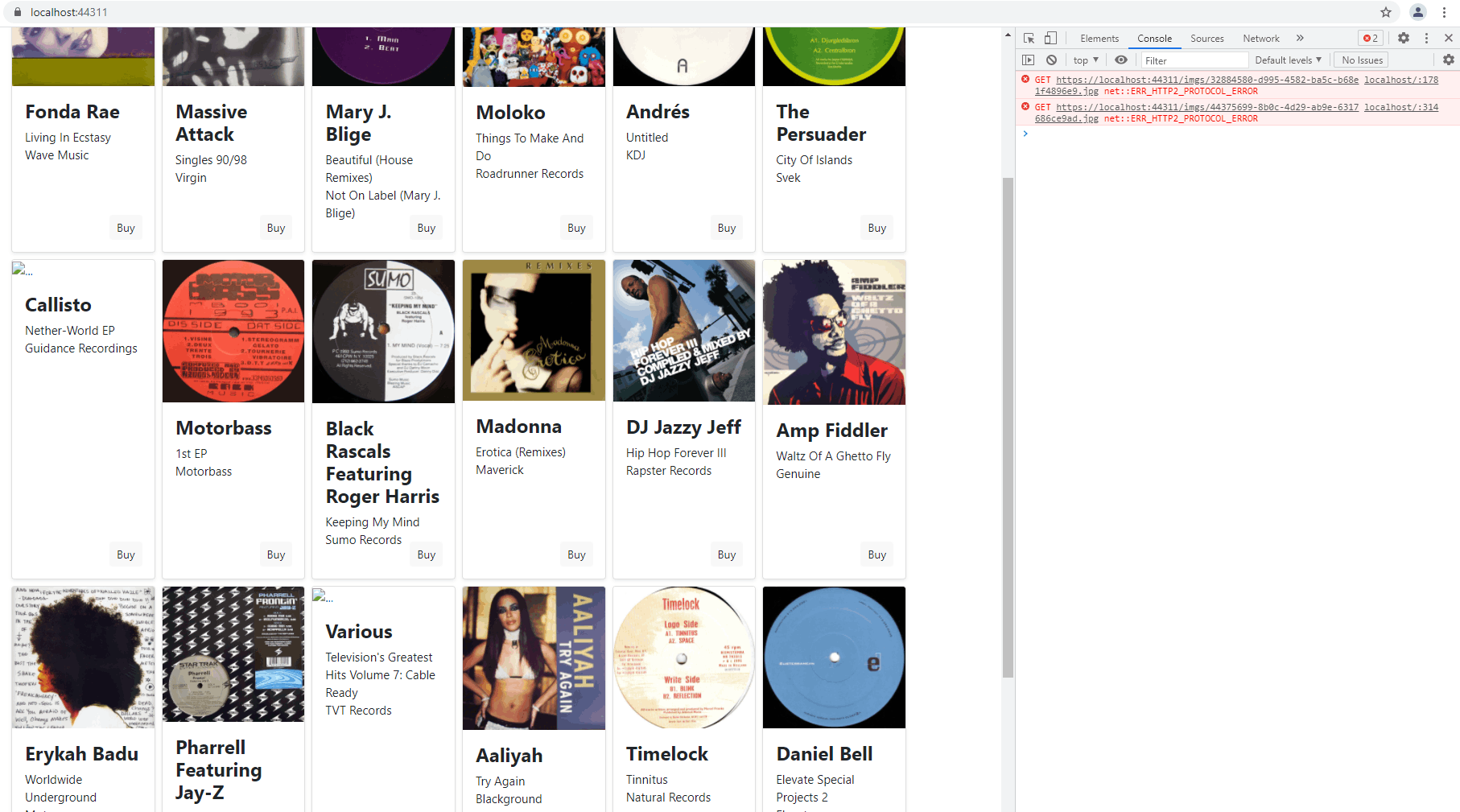Image resolution: width=1460 pixels, height=812 pixels.
Task: Click the Motorbass album cover
Action: coord(233,331)
